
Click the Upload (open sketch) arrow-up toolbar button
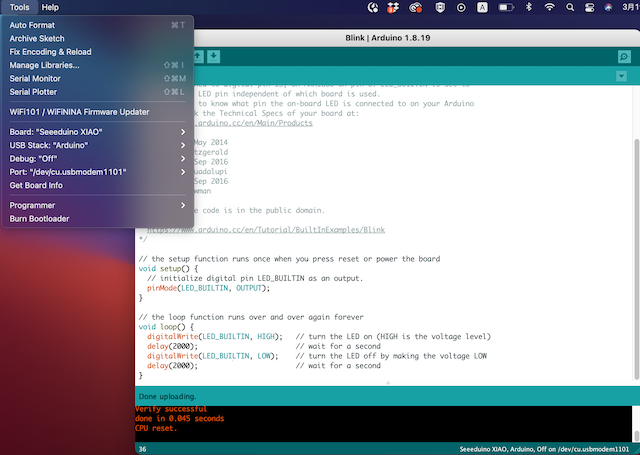[198, 56]
